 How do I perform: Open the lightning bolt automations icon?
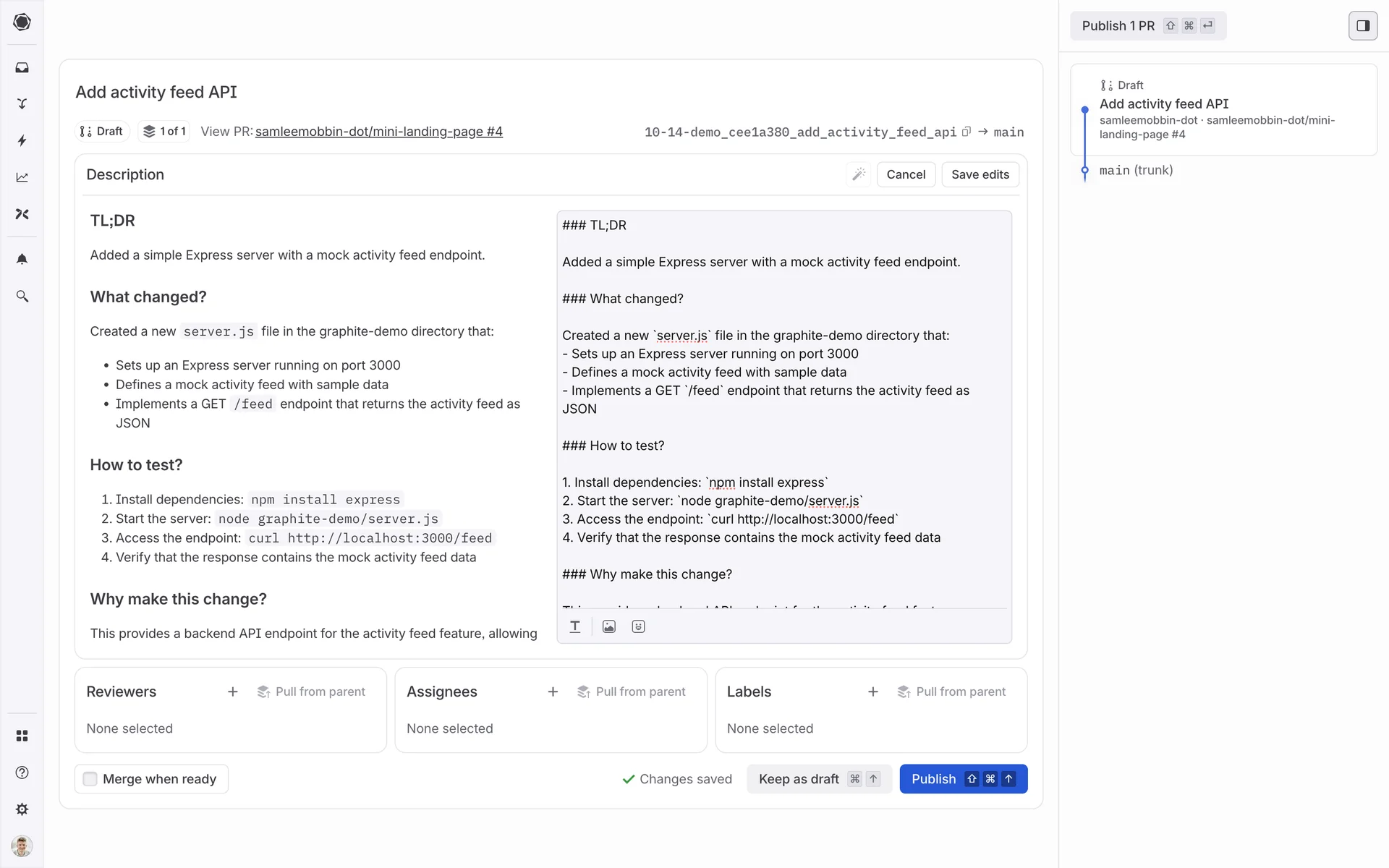coord(22,140)
